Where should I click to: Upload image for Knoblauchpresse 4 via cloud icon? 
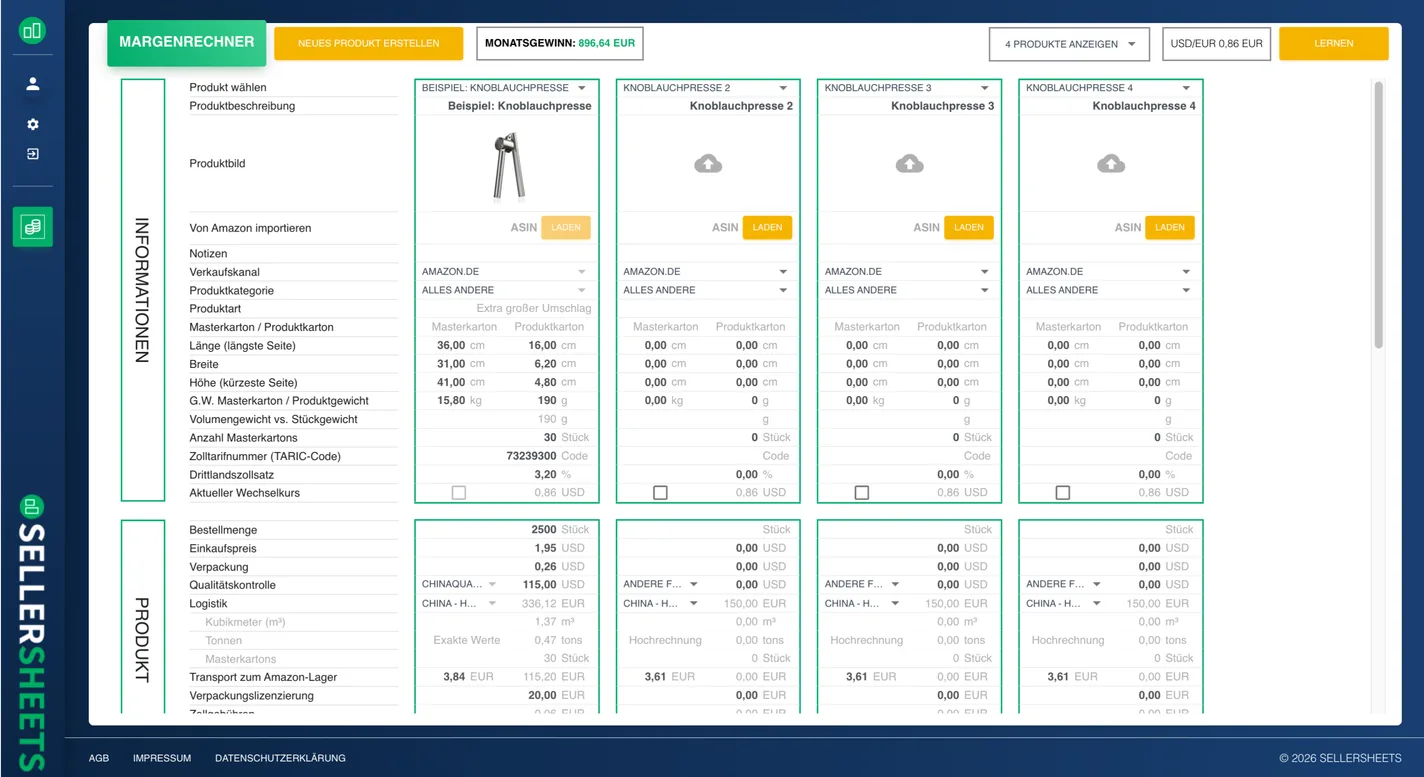pos(1111,163)
